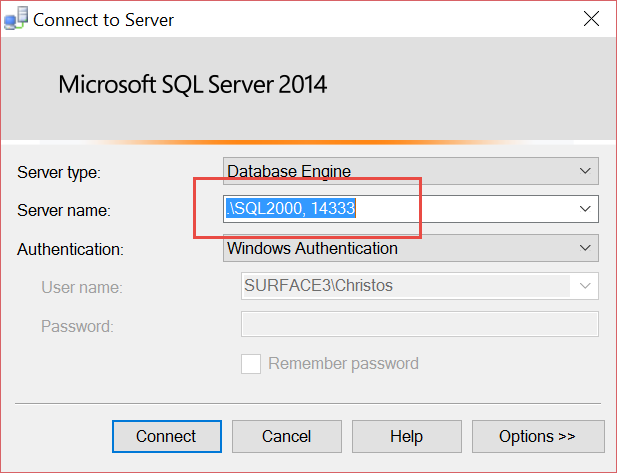Click the Connect to Server title text

[x=103, y=20]
